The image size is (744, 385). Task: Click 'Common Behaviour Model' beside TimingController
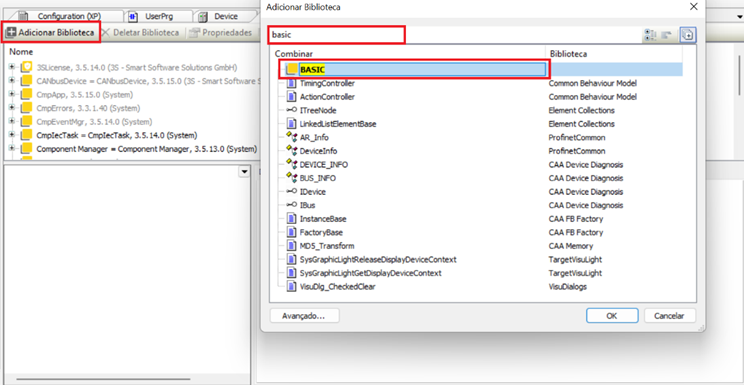click(593, 83)
